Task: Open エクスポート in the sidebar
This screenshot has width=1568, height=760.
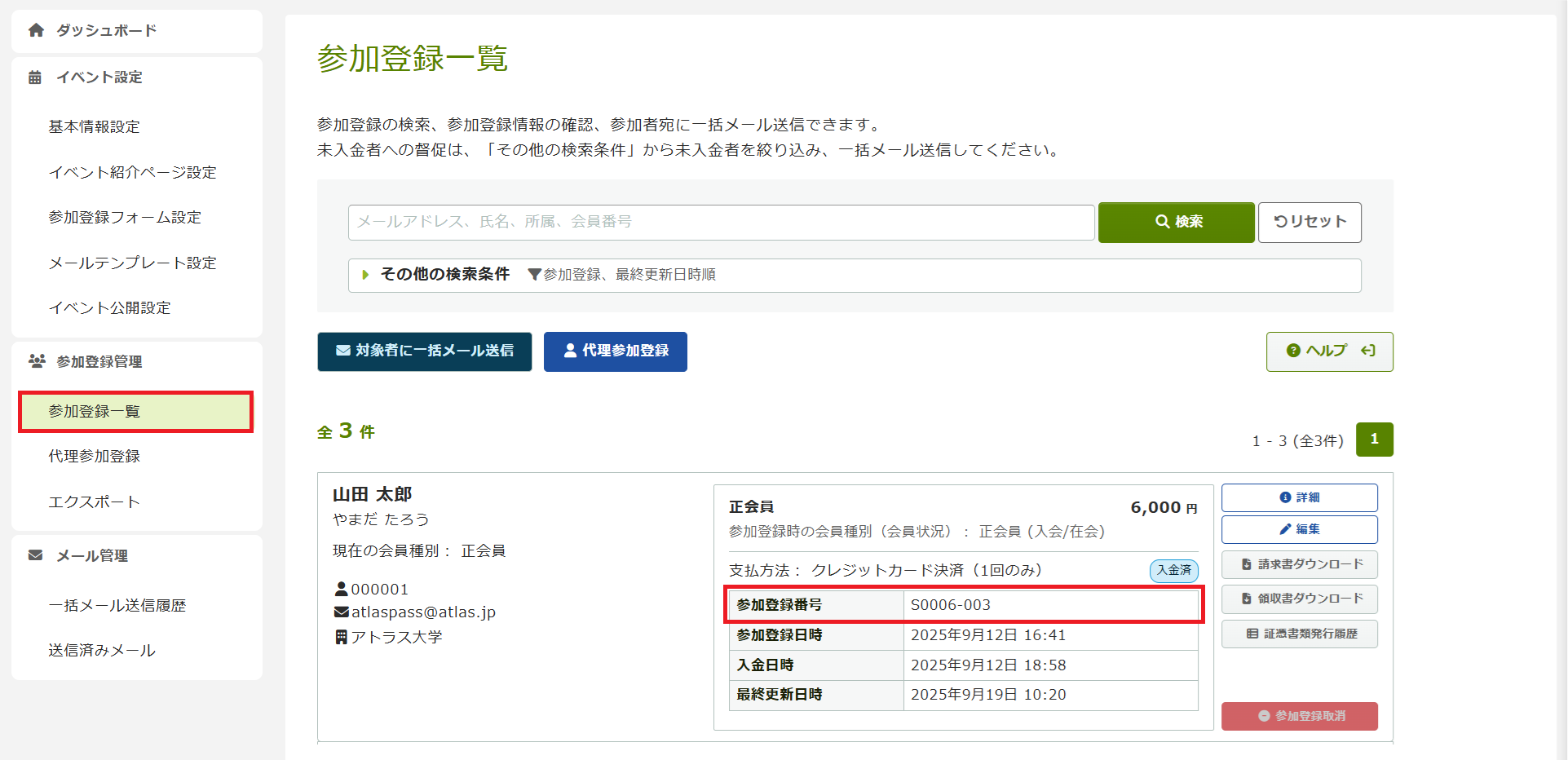Action: click(x=94, y=502)
